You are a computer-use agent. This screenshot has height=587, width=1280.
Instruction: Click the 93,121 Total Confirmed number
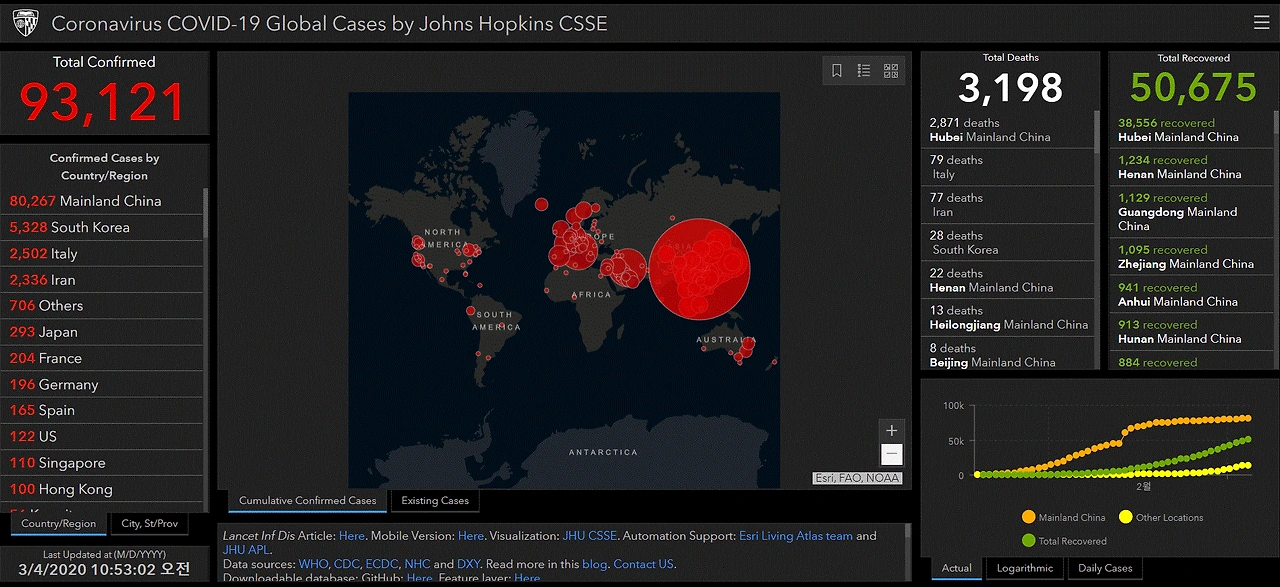pyautogui.click(x=104, y=102)
